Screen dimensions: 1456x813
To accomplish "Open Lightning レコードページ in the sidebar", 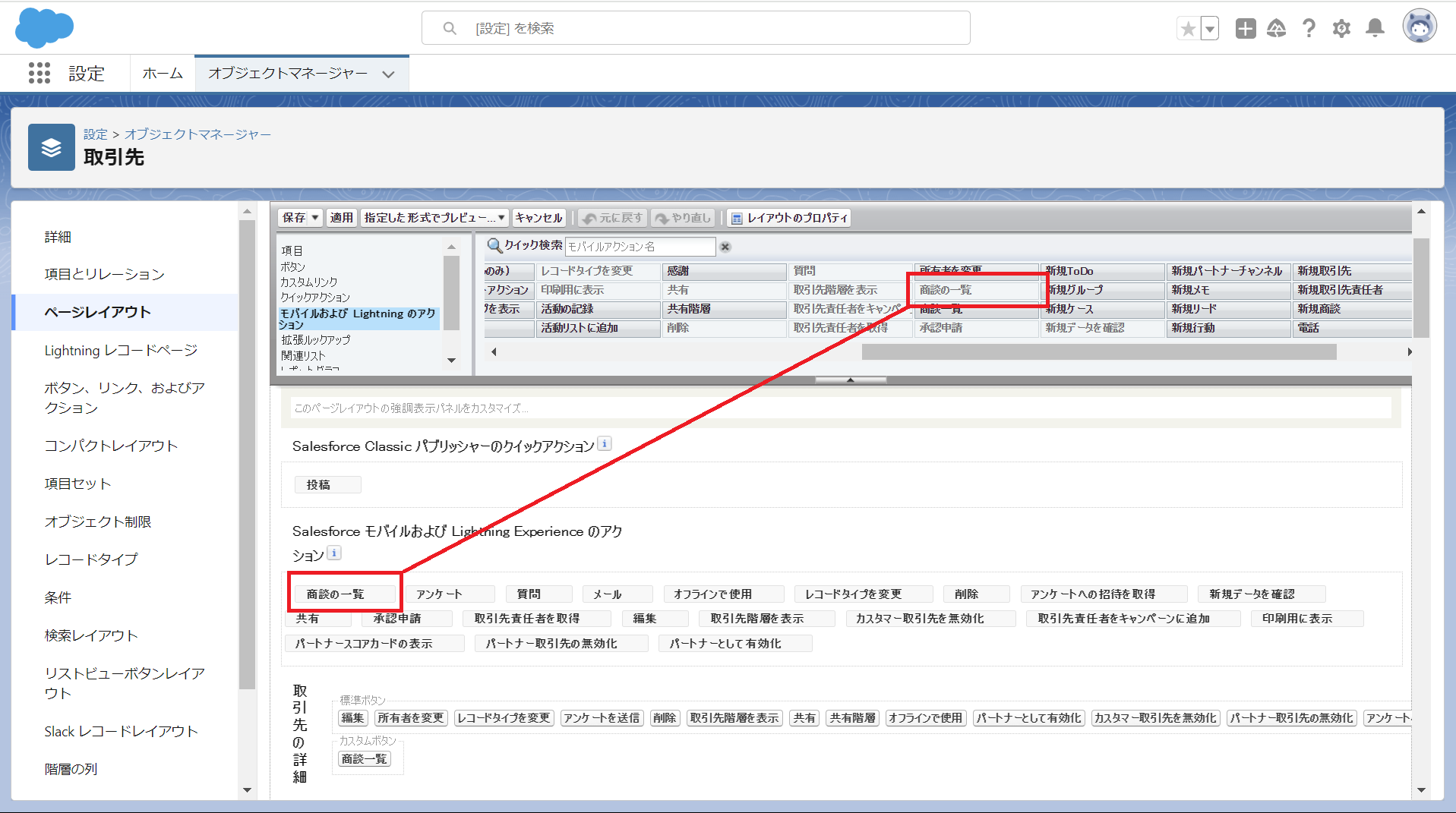I will coord(121,350).
